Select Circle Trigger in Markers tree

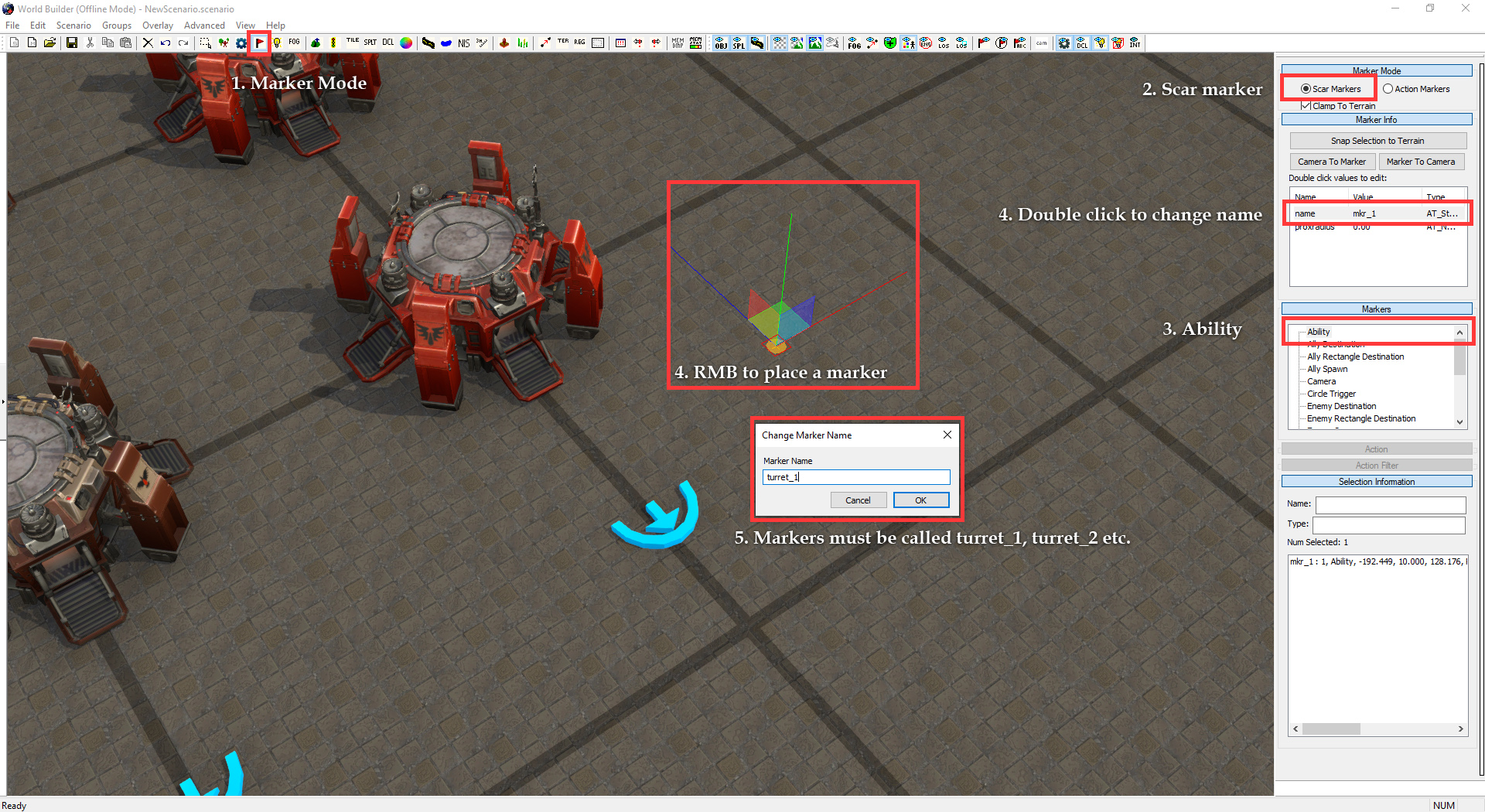pos(1331,394)
